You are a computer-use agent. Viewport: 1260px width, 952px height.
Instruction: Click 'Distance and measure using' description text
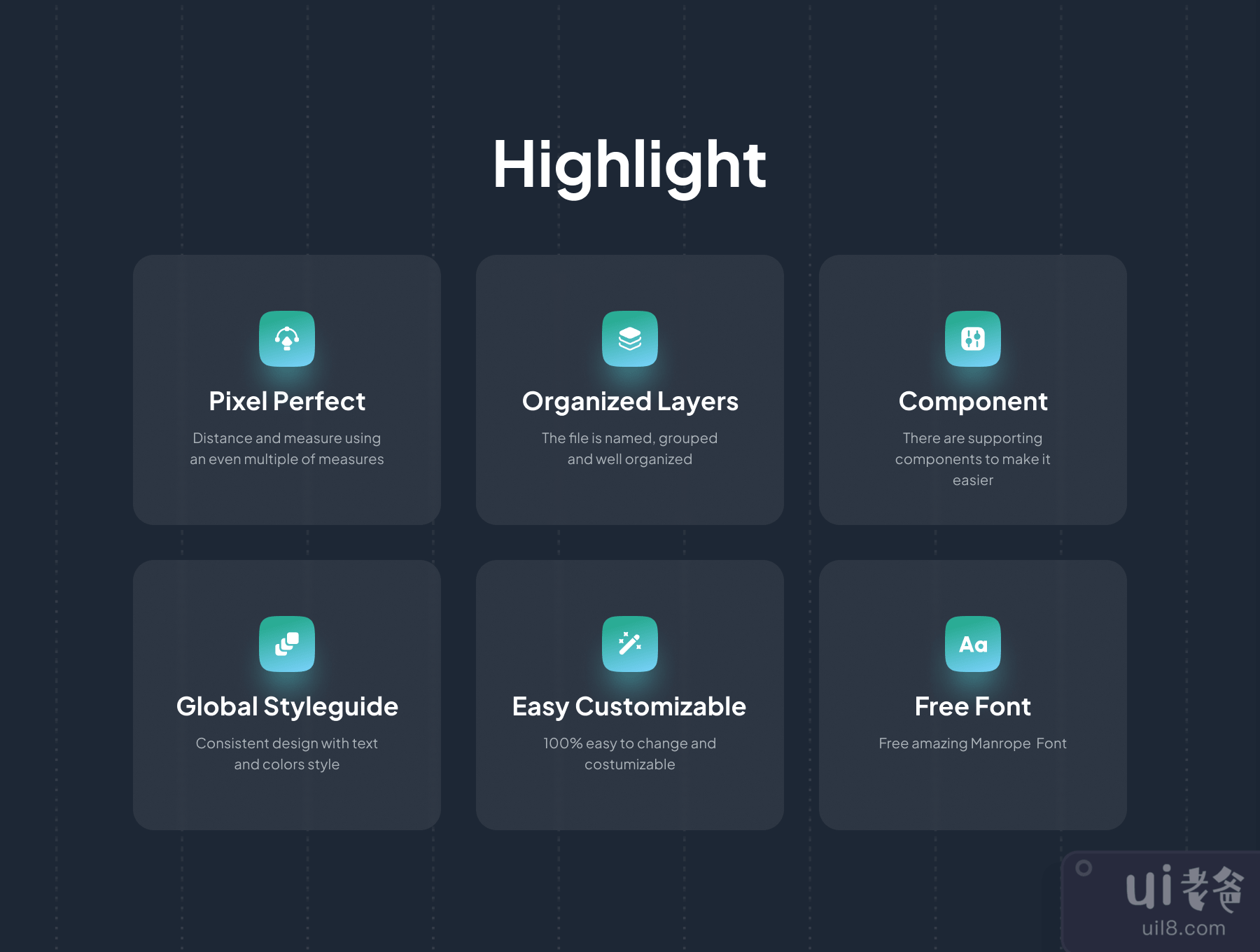(x=287, y=438)
